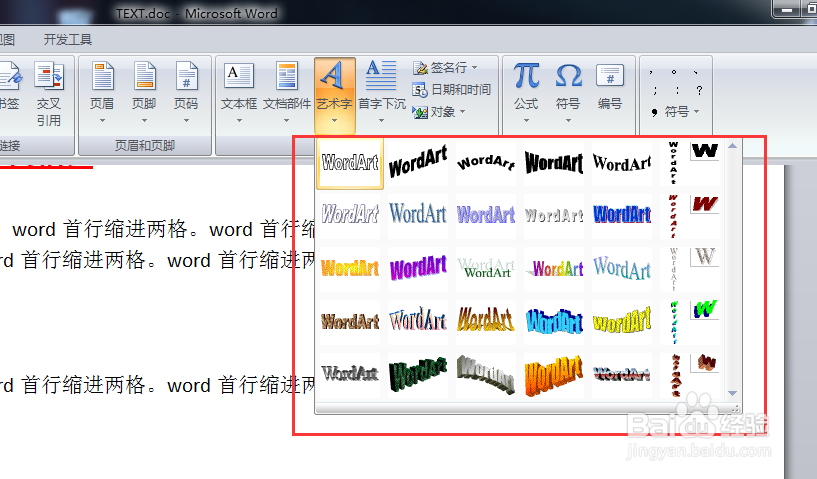
Task: Insert 日期和时间 date and time
Action: click(x=452, y=90)
